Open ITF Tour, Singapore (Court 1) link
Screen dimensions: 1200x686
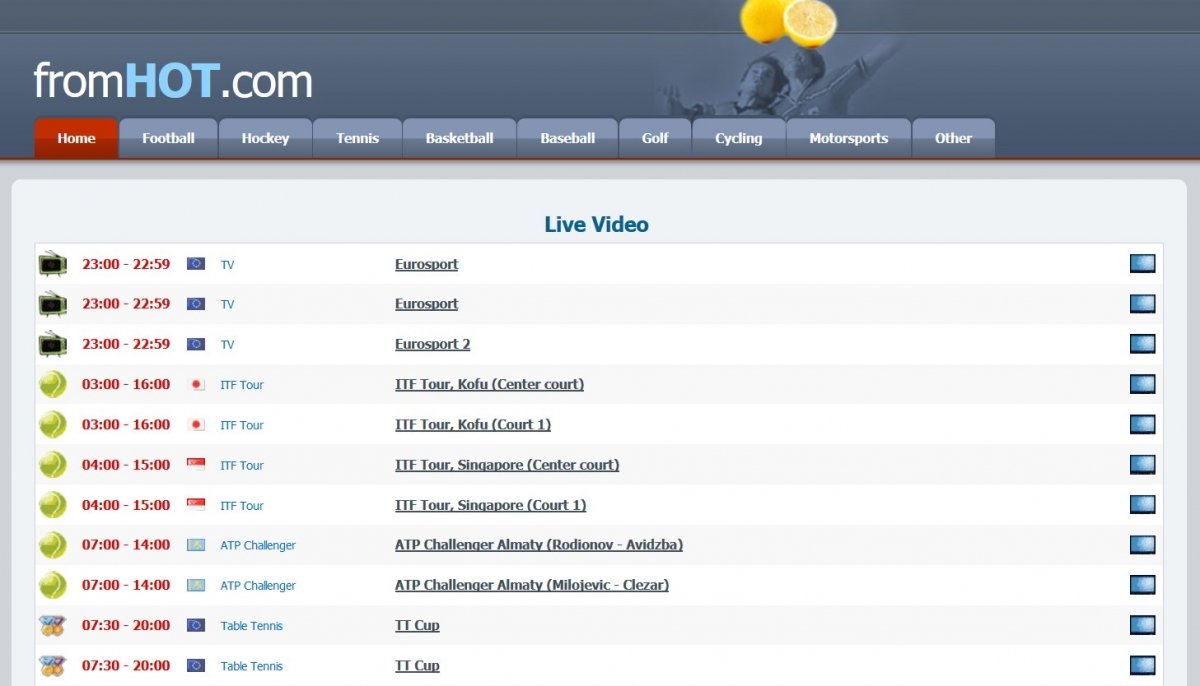pyautogui.click(x=490, y=505)
